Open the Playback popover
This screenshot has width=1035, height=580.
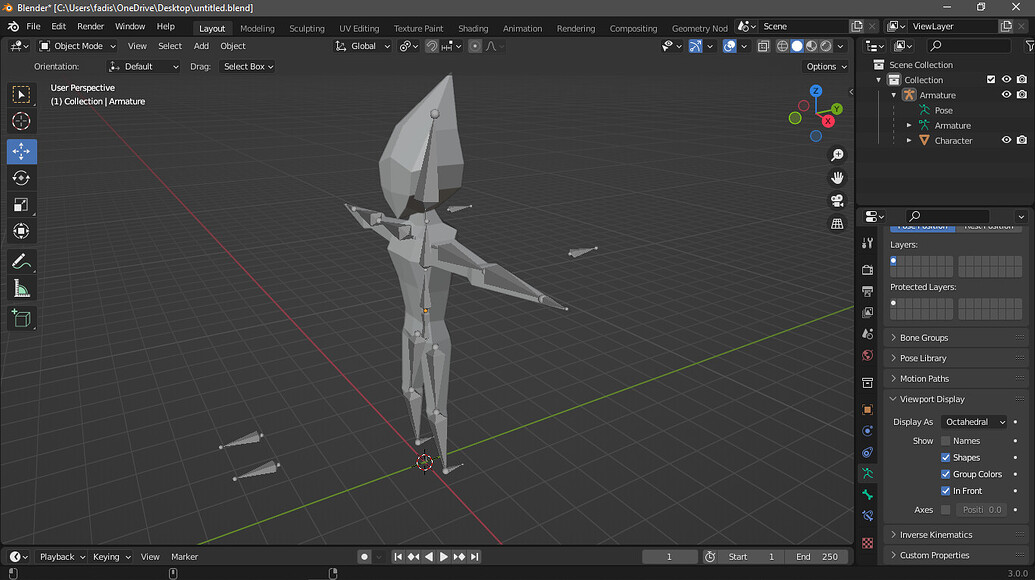click(62, 557)
